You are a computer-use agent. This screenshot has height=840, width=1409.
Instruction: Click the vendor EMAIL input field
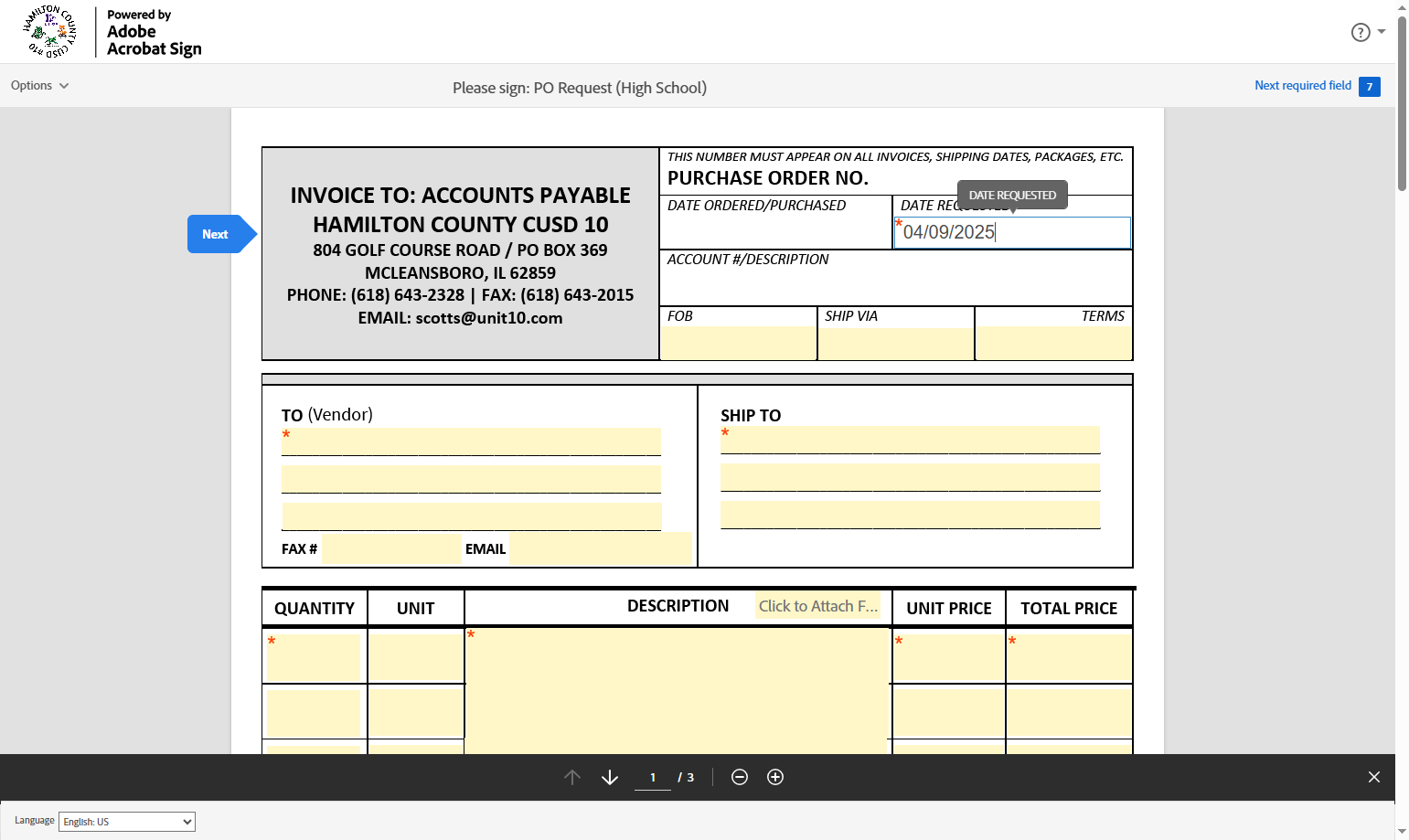[x=602, y=548]
